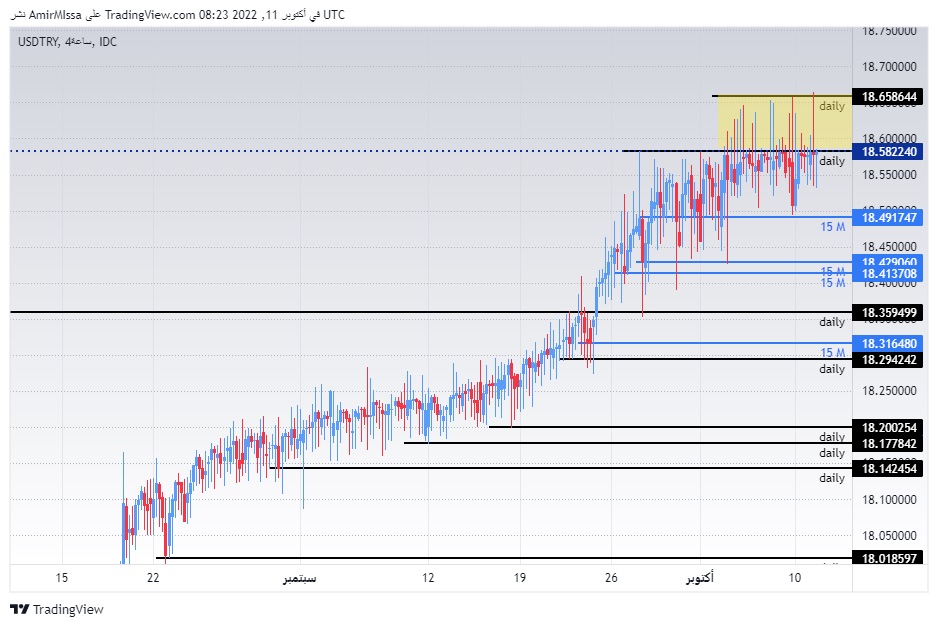938x627 pixels.
Task: Click the 4-hour timeframe label
Action: point(80,42)
